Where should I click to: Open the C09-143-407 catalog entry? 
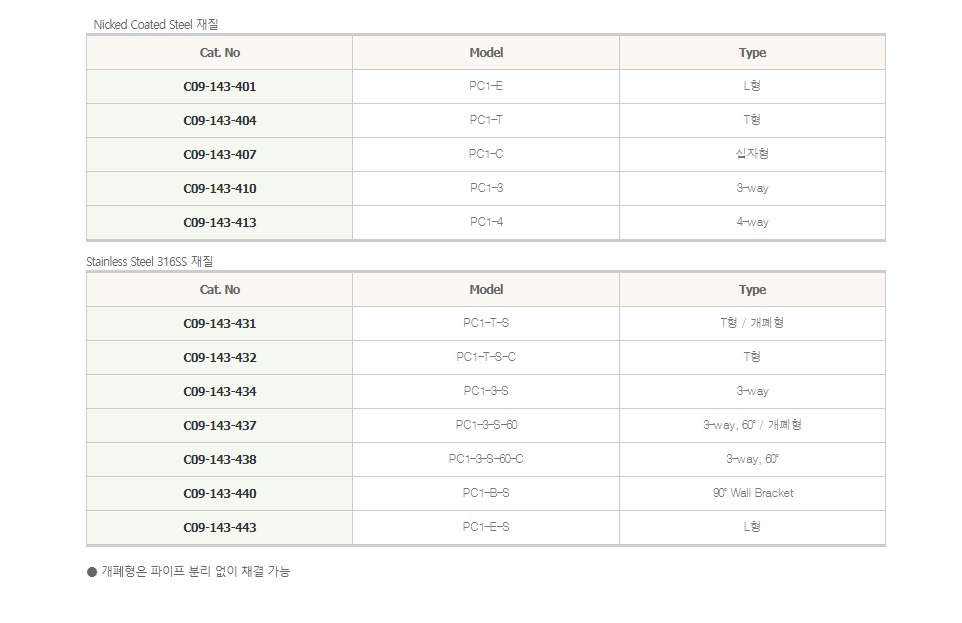[x=220, y=155]
